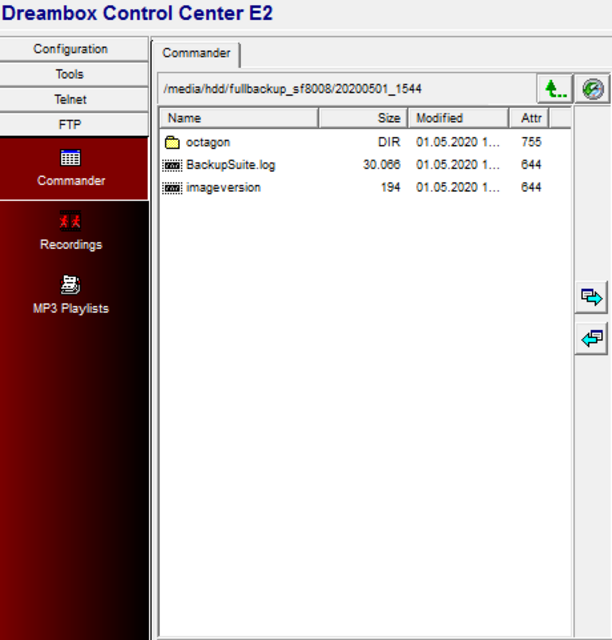Click the imageversion file icon

[x=172, y=188]
